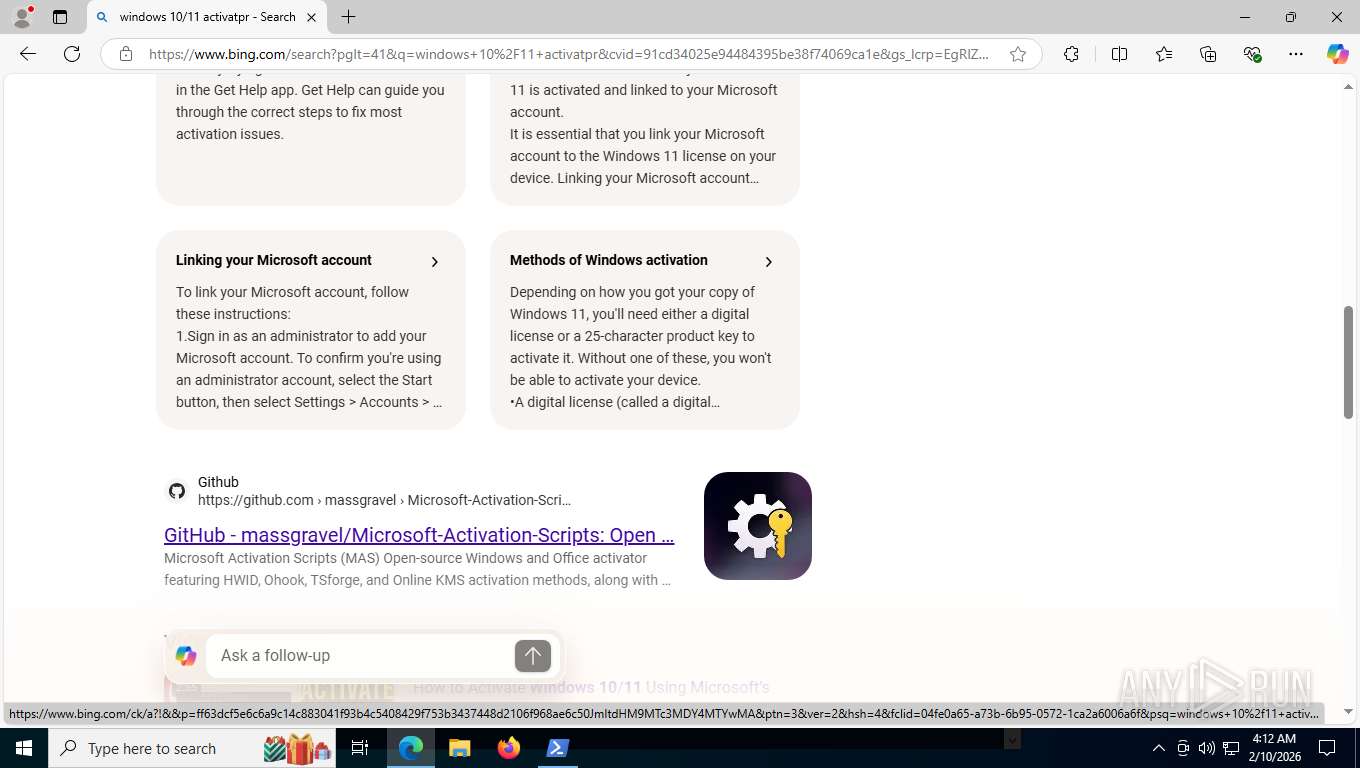Open Collections in Edge toolbar
This screenshot has height=768, width=1360.
(x=1208, y=54)
